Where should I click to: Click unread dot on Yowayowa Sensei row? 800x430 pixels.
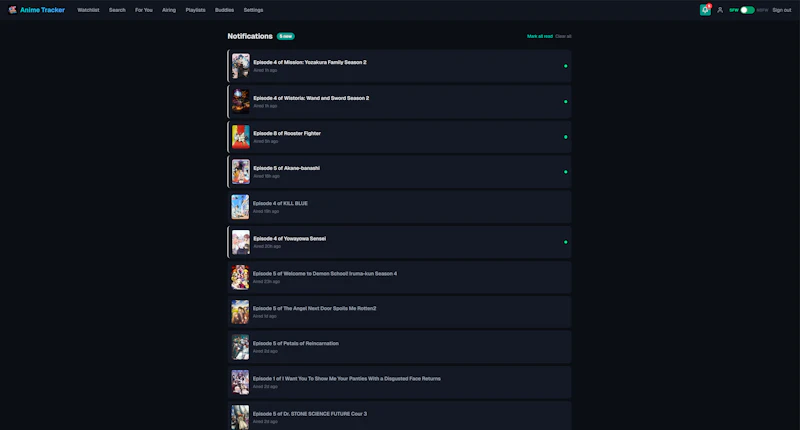tap(565, 242)
